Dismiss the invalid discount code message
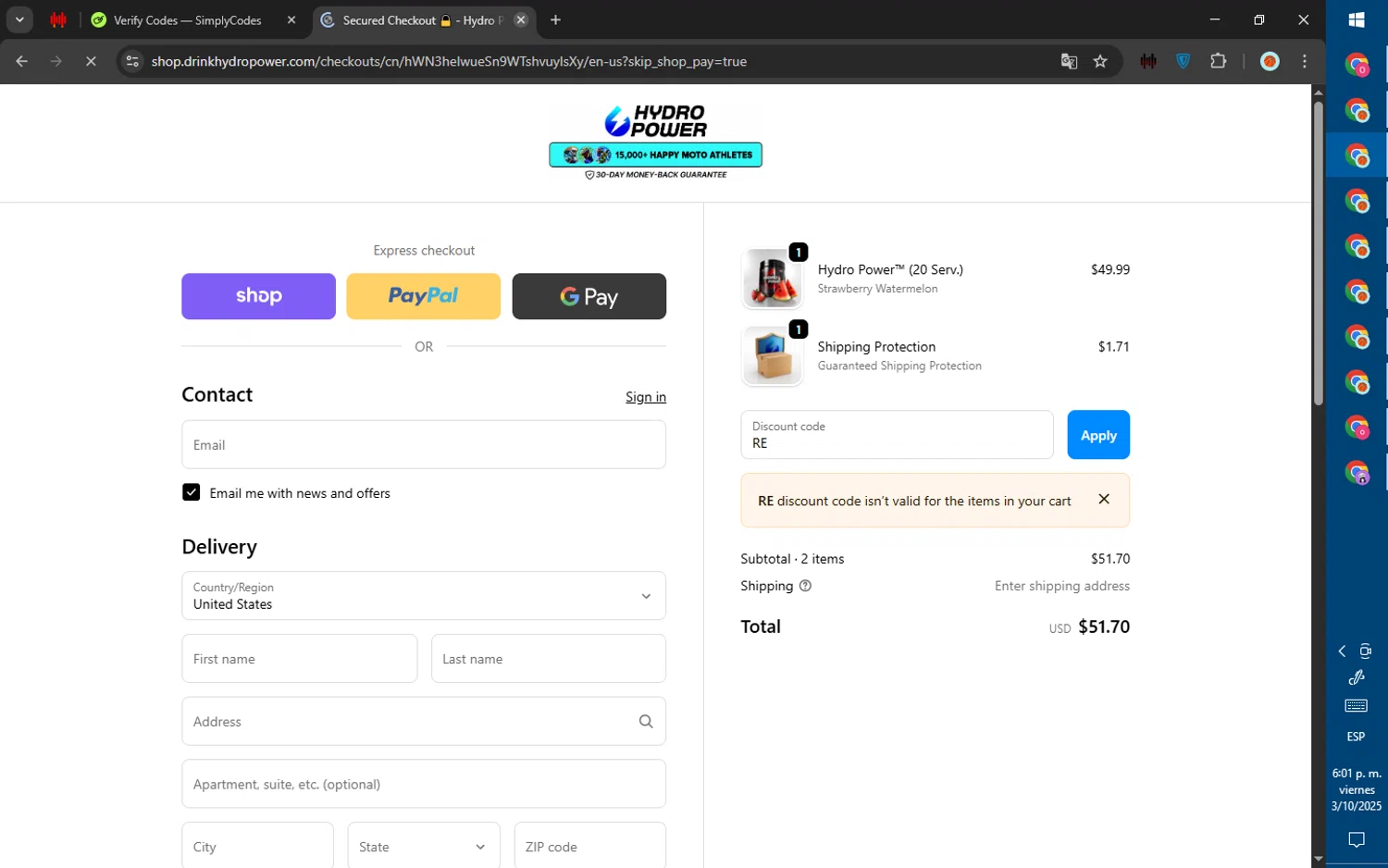Viewport: 1388px width, 868px height. click(x=1104, y=499)
